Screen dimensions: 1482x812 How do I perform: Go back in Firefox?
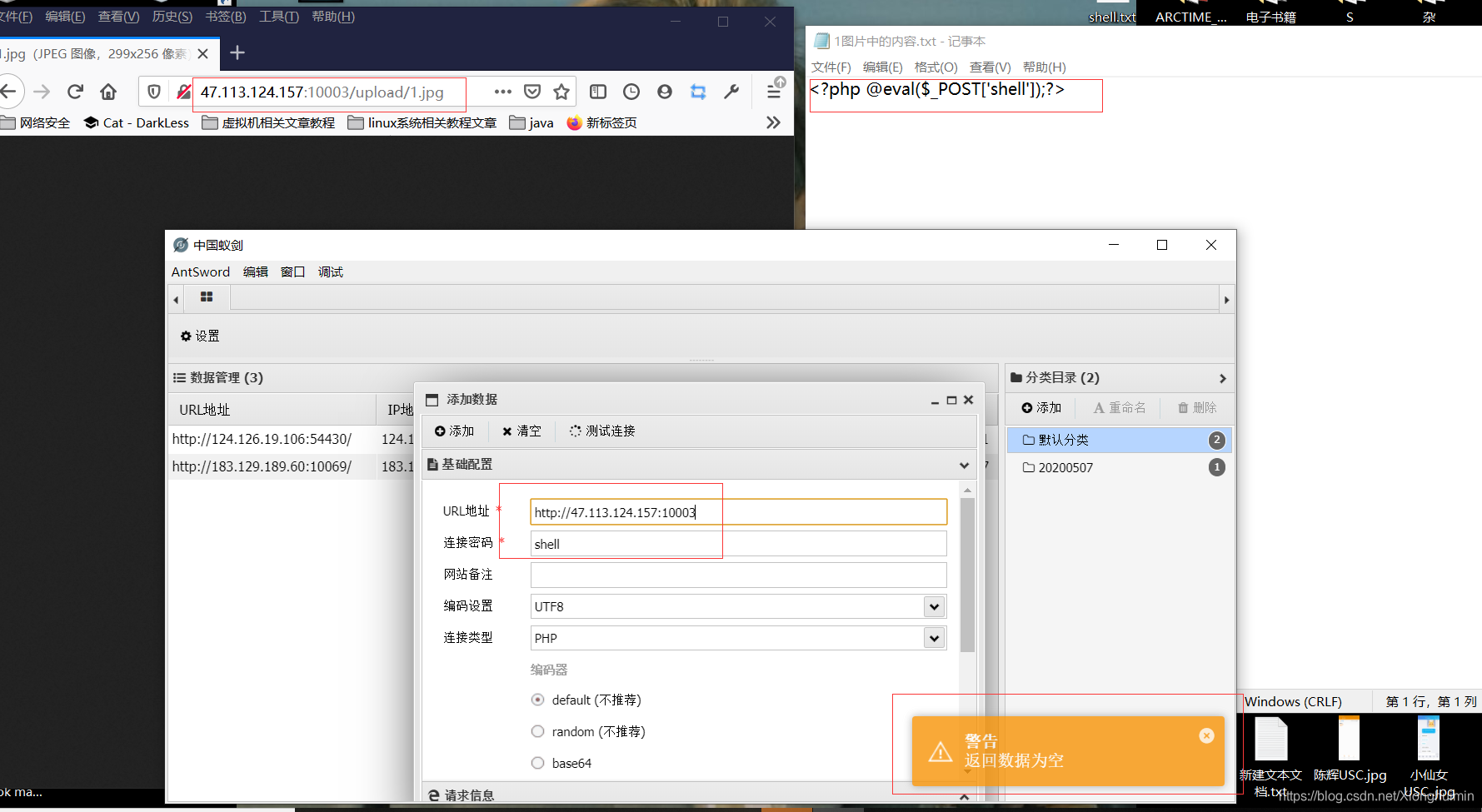coord(9,92)
